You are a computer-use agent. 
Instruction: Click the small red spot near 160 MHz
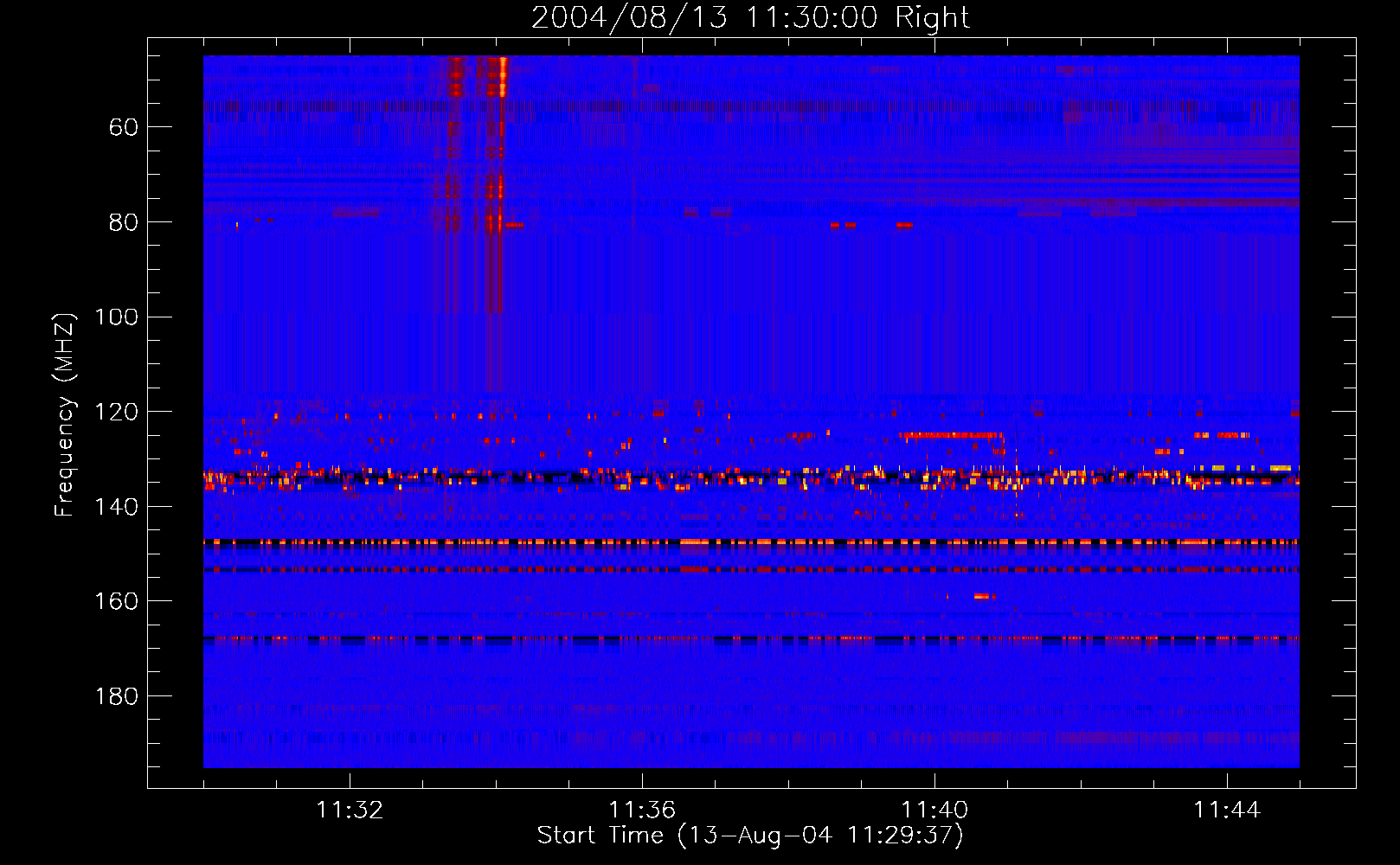pyautogui.click(x=982, y=596)
